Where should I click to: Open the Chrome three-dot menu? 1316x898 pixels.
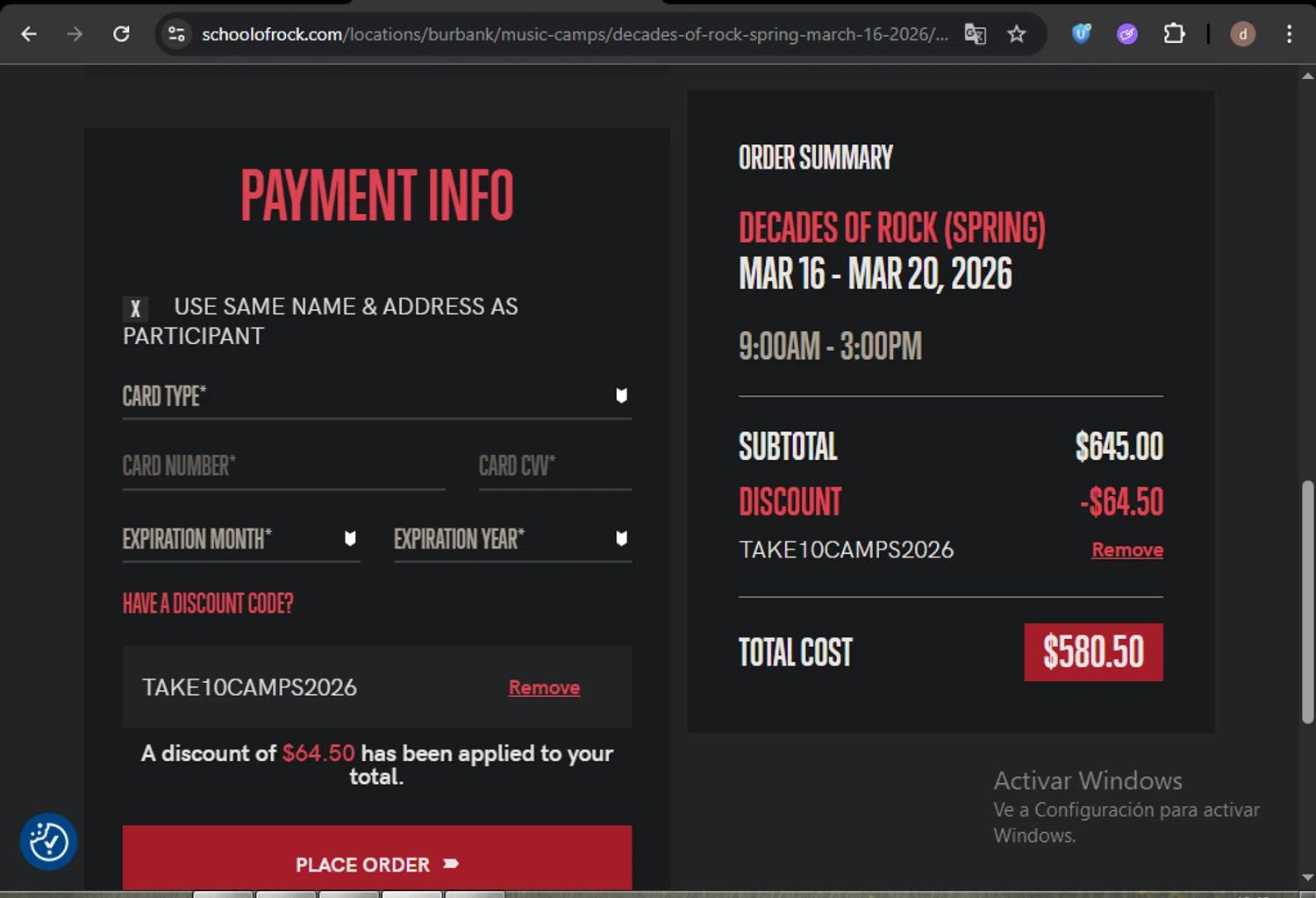(1289, 34)
